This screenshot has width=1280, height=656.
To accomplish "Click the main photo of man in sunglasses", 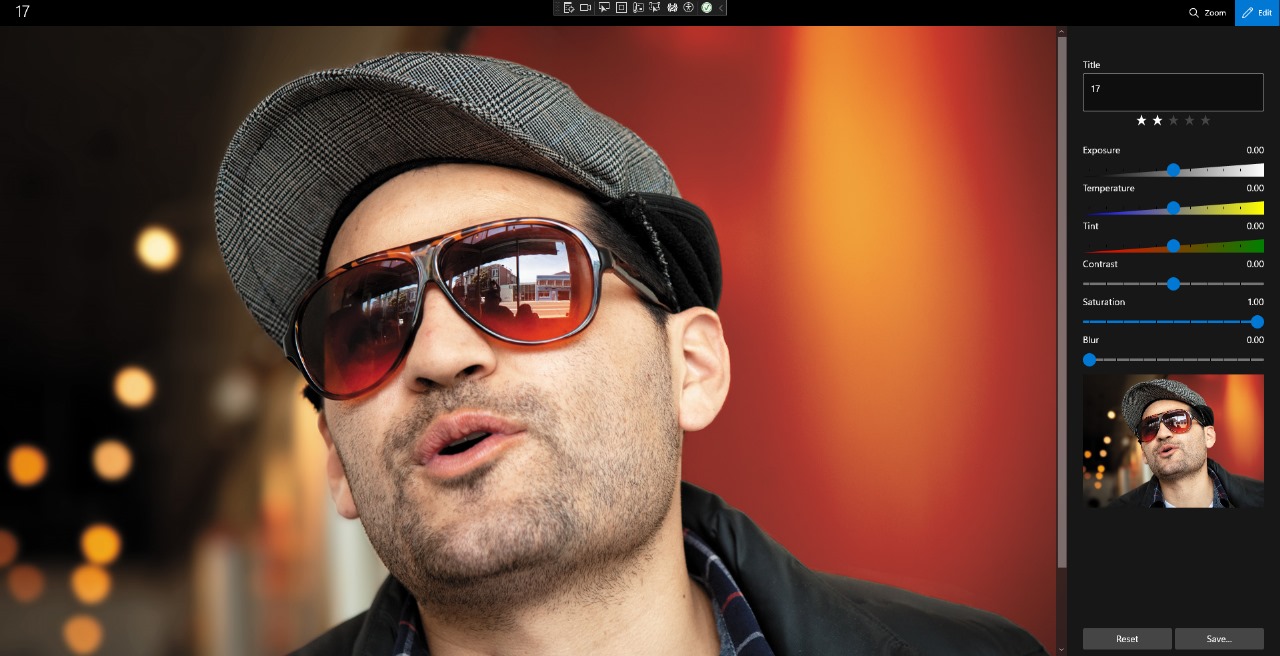I will pos(528,341).
